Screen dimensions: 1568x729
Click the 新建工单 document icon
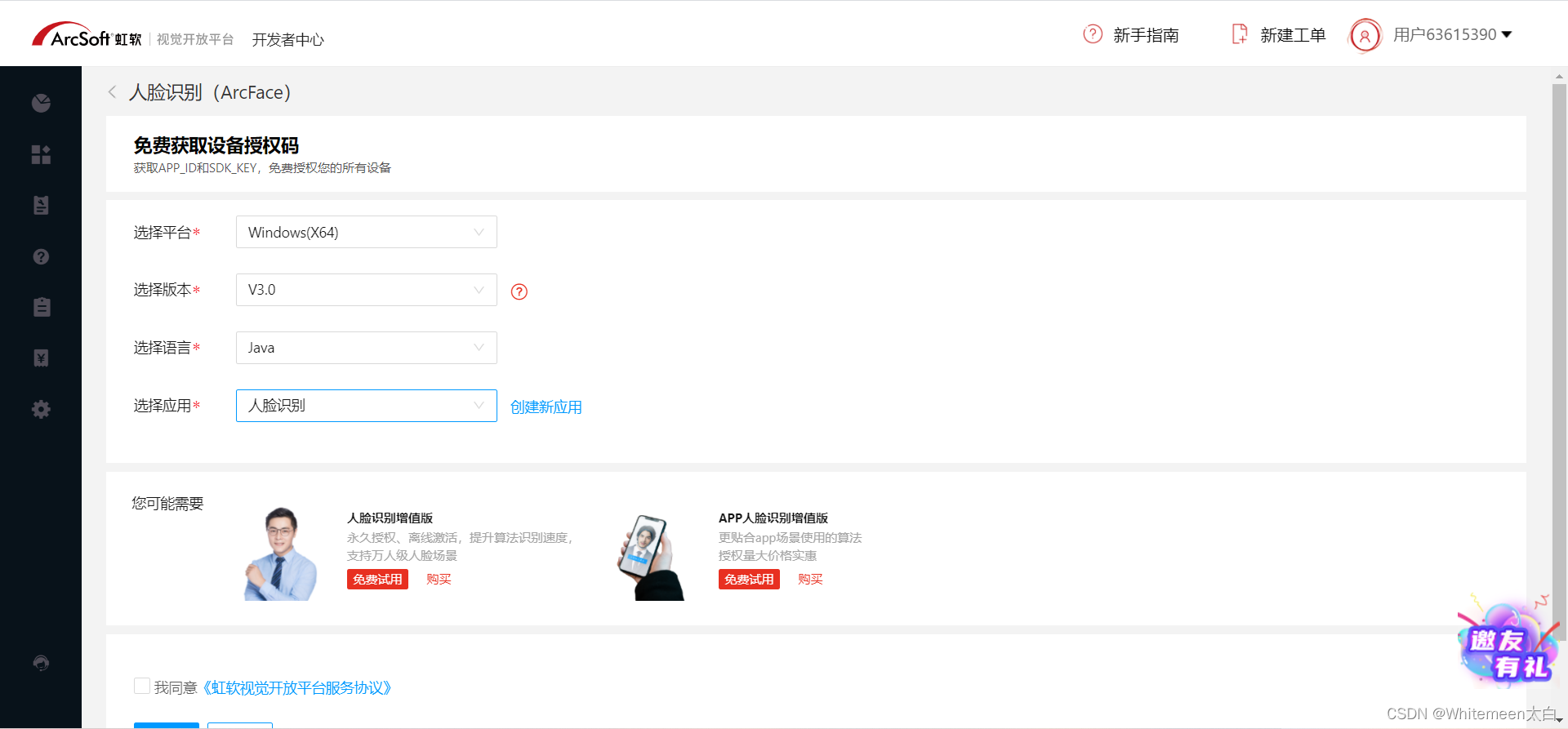(1240, 34)
